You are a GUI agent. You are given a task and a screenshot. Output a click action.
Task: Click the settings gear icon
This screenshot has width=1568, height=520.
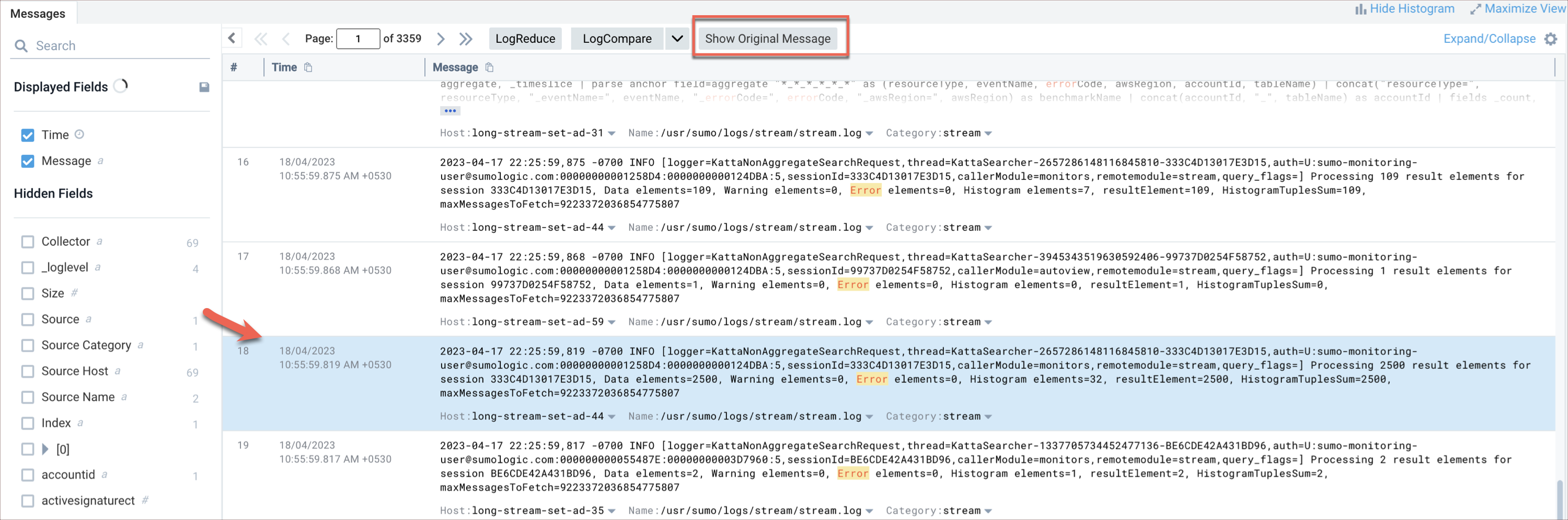(x=1550, y=39)
